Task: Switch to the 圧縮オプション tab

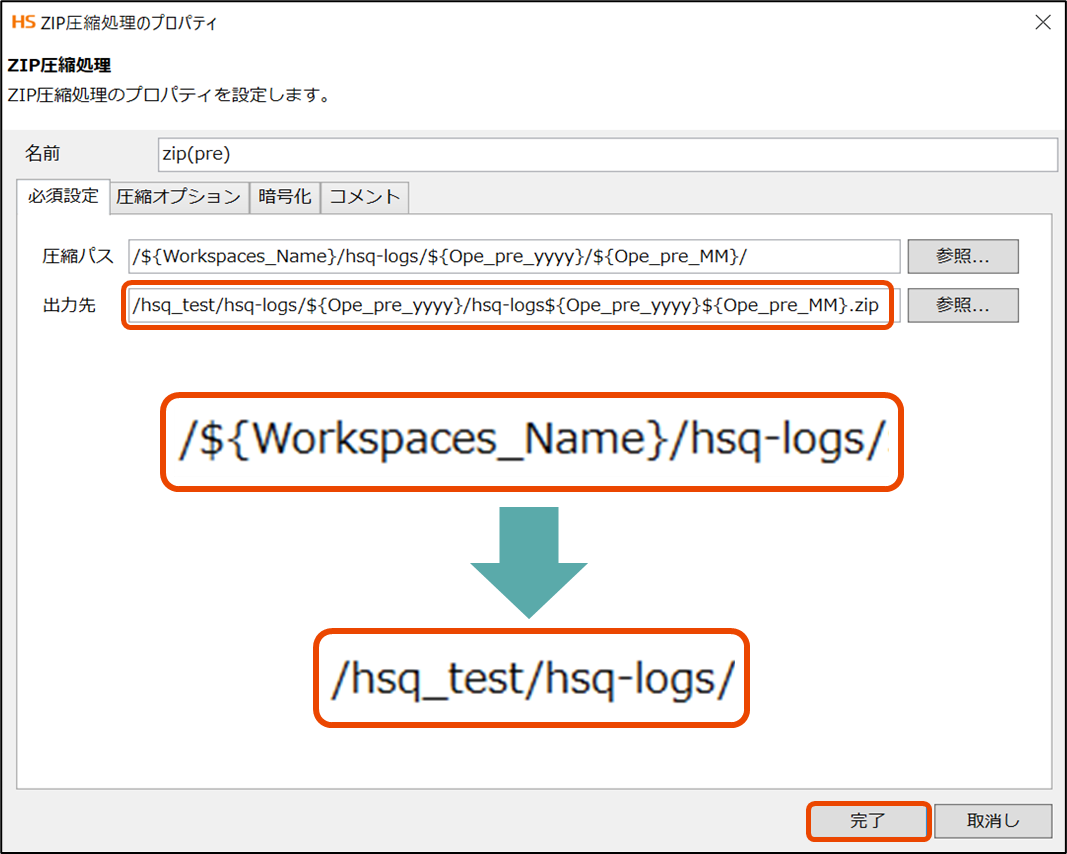Action: pyautogui.click(x=179, y=197)
